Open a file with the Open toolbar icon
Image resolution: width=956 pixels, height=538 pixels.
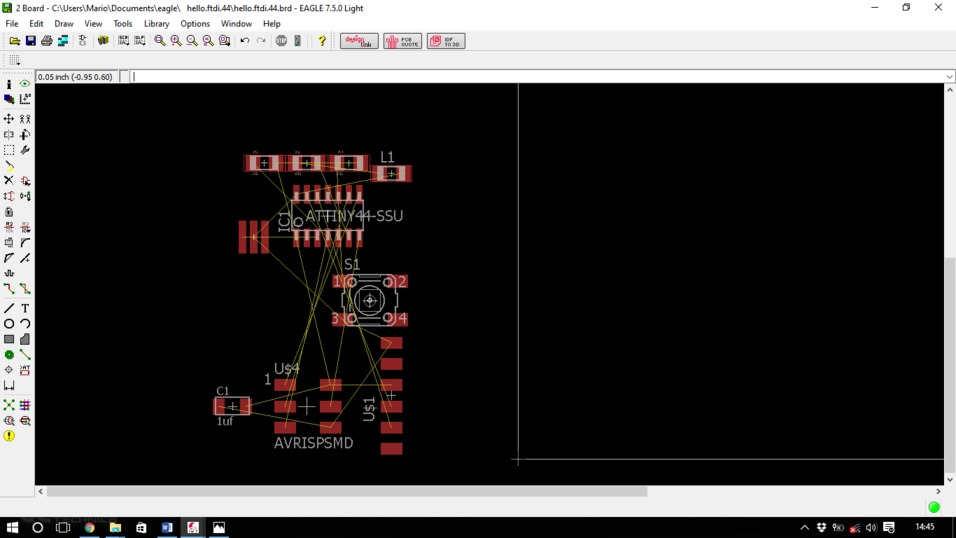[x=15, y=41]
